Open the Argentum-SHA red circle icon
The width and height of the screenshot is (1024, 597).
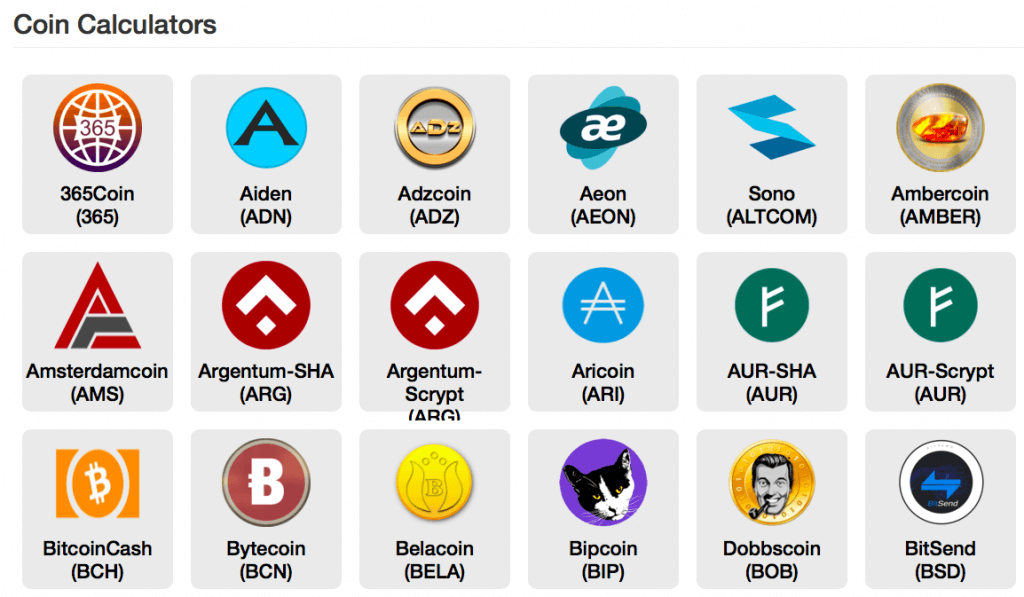point(266,305)
